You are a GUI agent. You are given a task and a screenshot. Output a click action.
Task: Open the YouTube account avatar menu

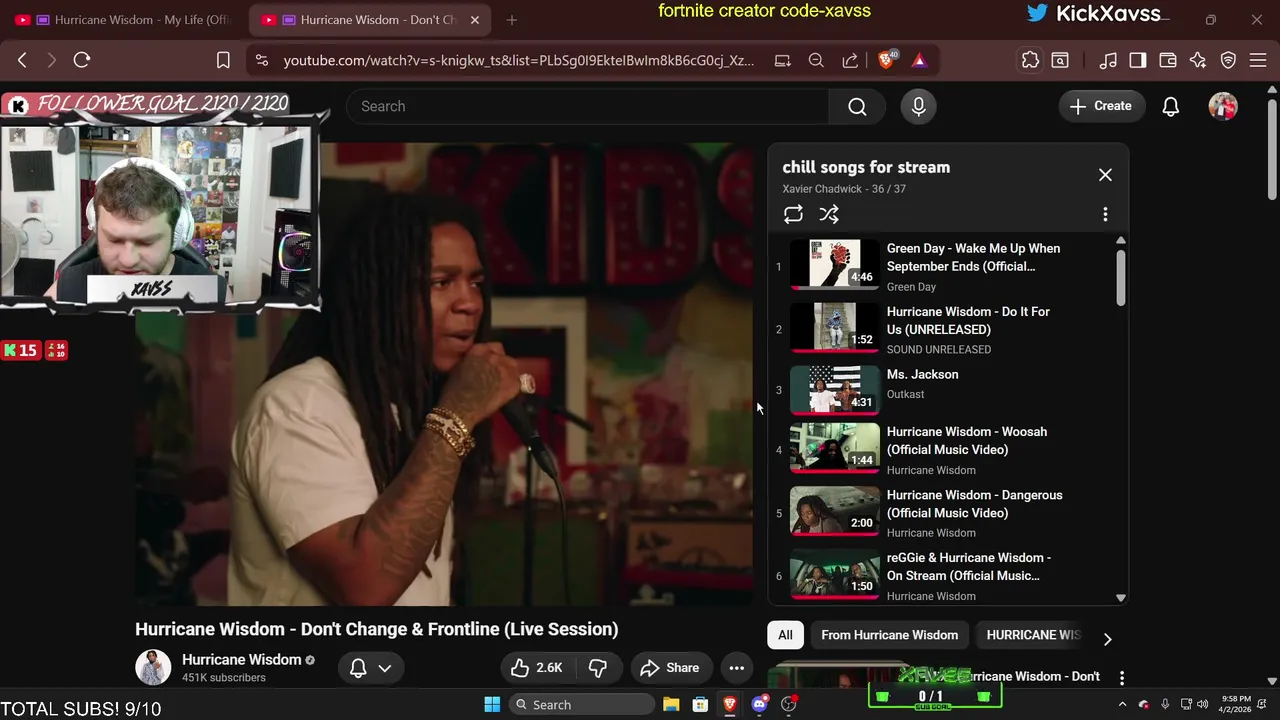(x=1223, y=106)
